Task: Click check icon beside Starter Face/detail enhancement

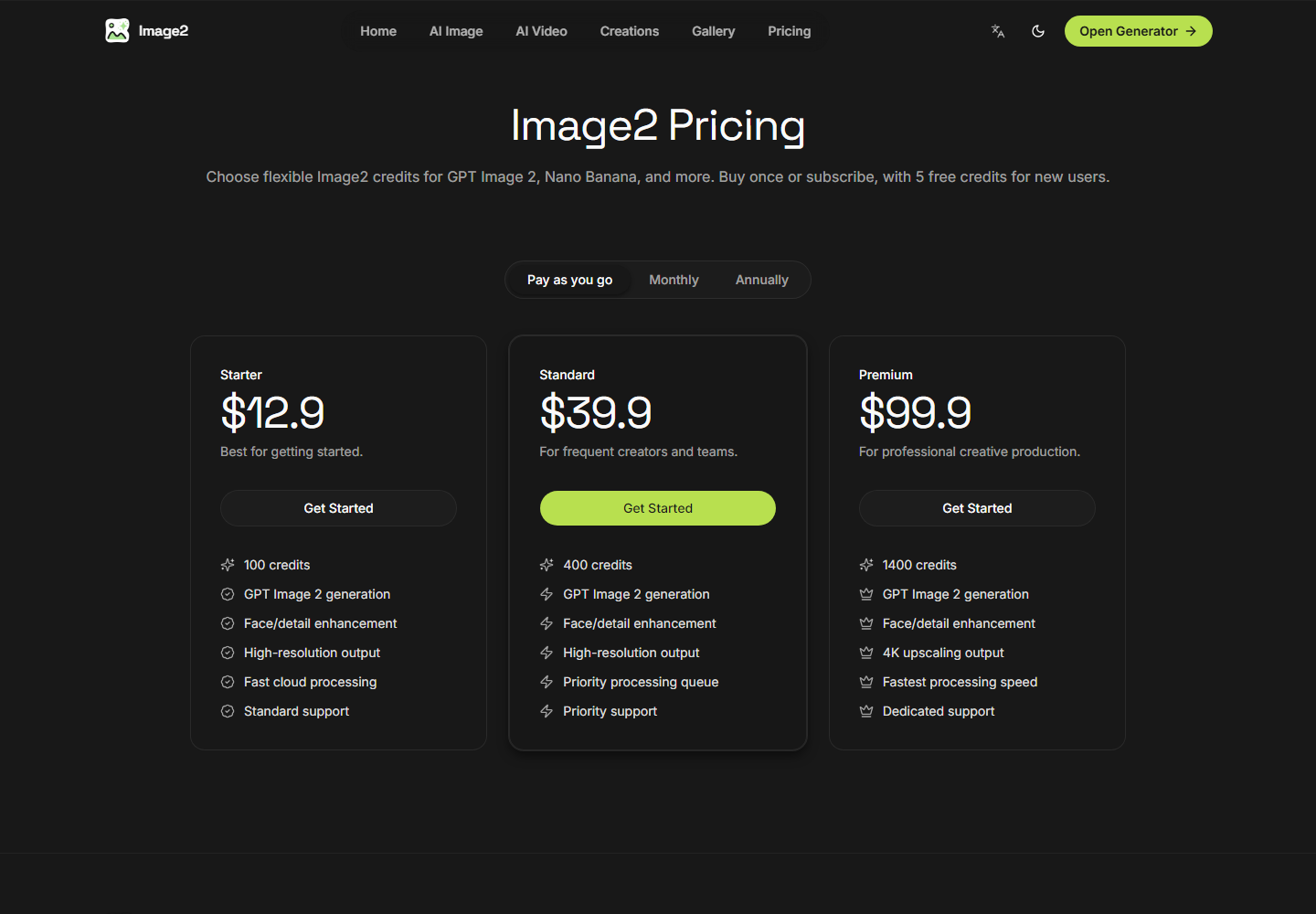Action: tap(228, 623)
